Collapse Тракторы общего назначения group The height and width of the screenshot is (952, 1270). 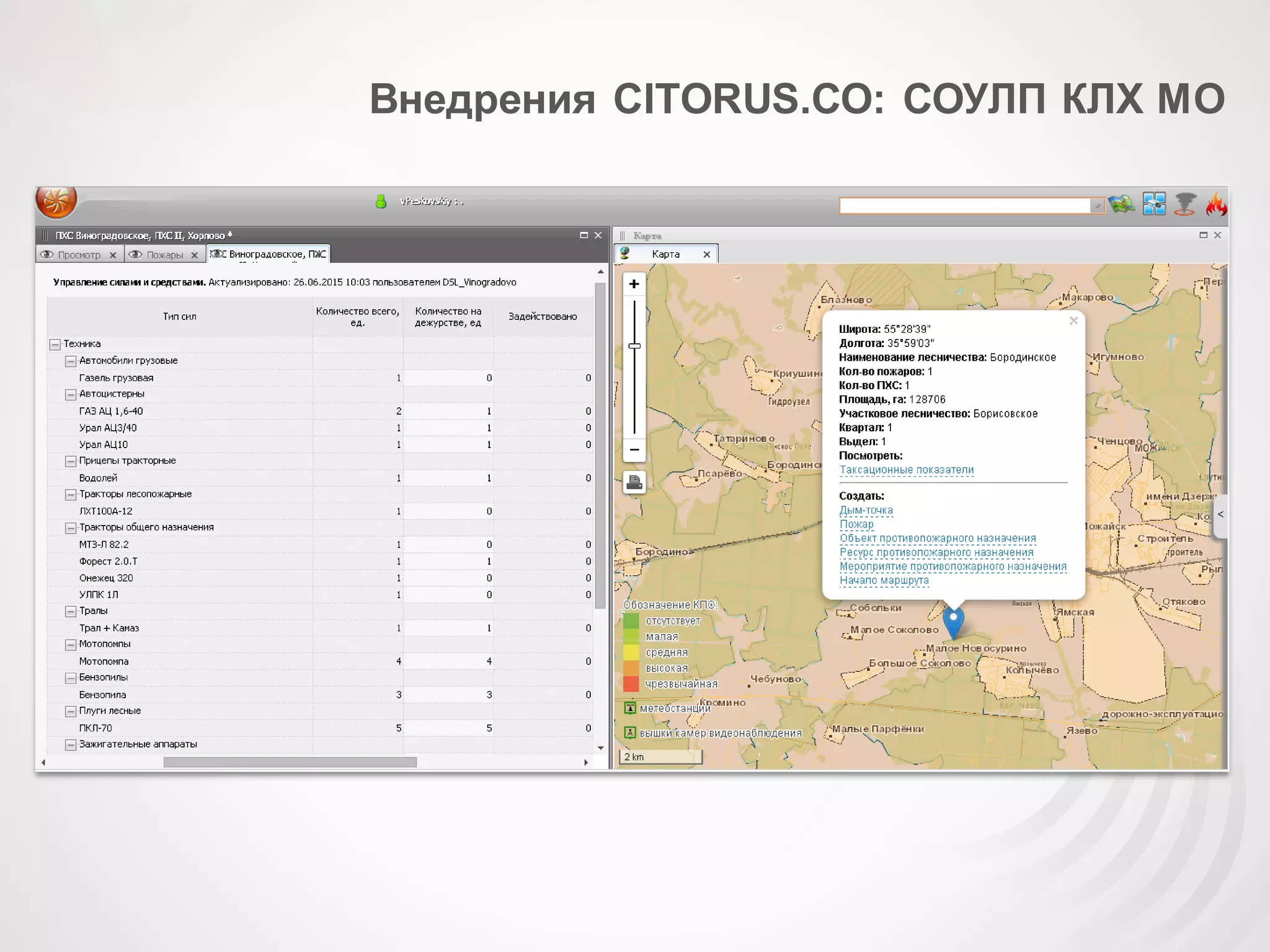pyautogui.click(x=71, y=528)
